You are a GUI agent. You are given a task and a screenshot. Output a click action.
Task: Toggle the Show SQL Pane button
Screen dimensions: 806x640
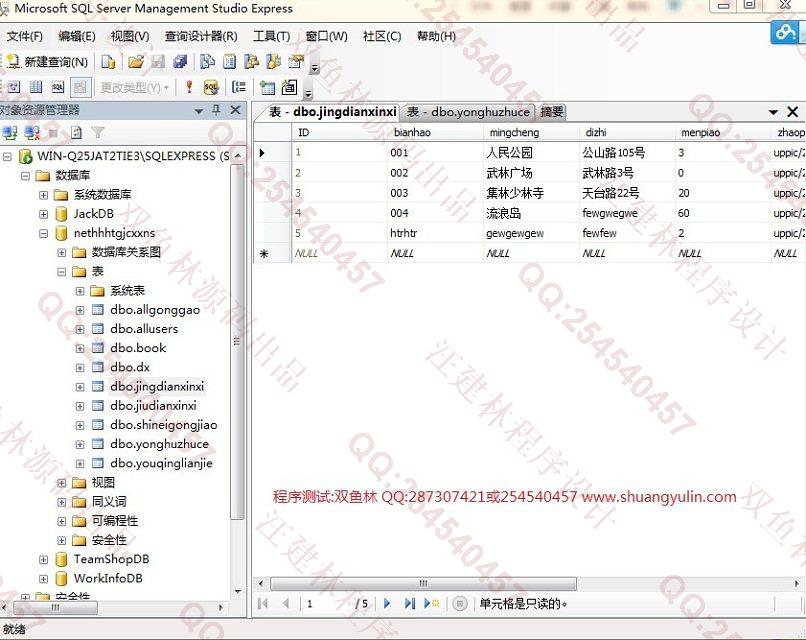pyautogui.click(x=58, y=87)
